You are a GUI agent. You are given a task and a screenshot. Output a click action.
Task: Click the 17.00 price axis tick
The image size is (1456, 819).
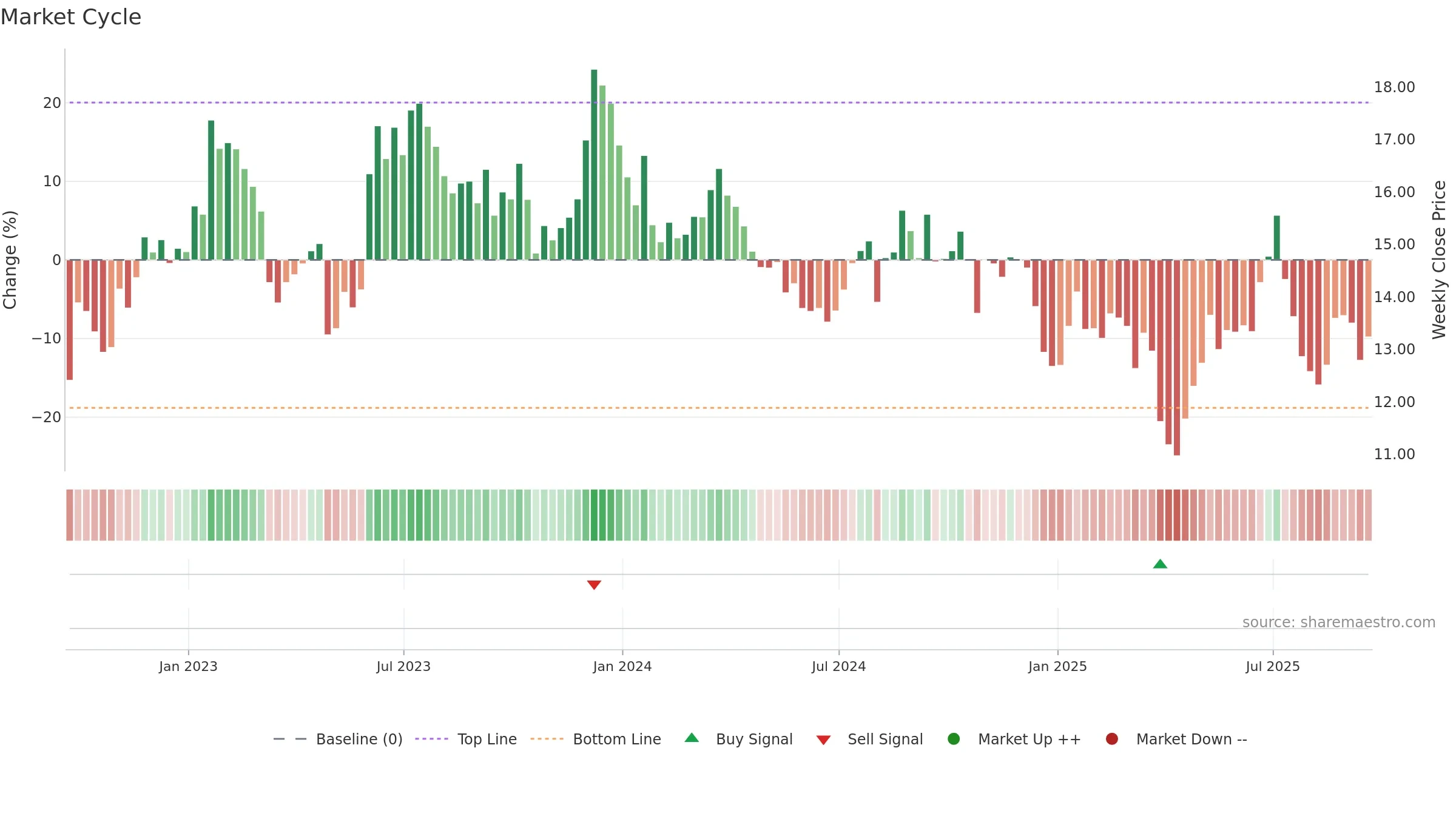tap(1394, 140)
